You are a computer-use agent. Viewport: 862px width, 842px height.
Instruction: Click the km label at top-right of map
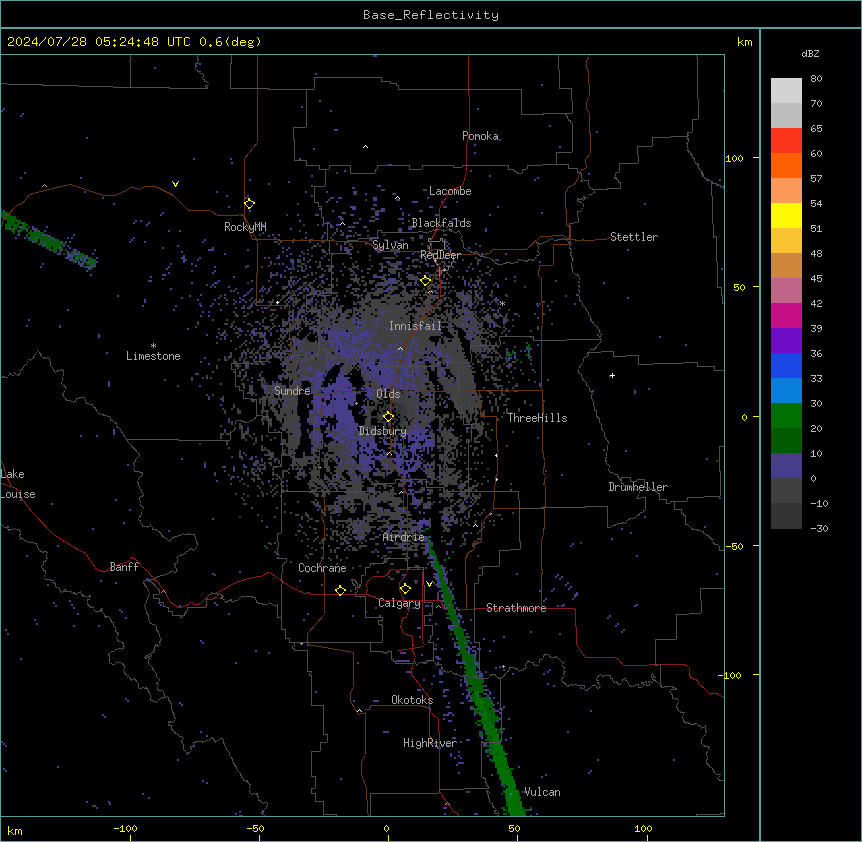coord(745,42)
